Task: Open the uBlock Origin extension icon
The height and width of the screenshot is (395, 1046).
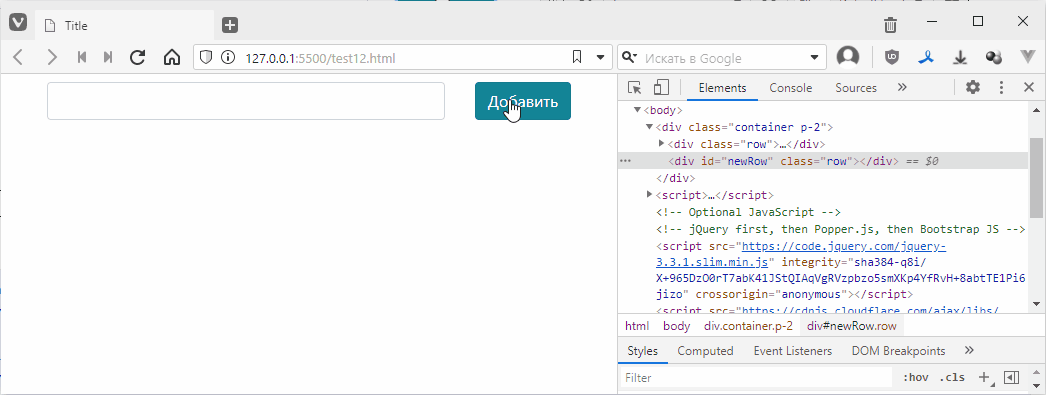Action: click(x=892, y=58)
